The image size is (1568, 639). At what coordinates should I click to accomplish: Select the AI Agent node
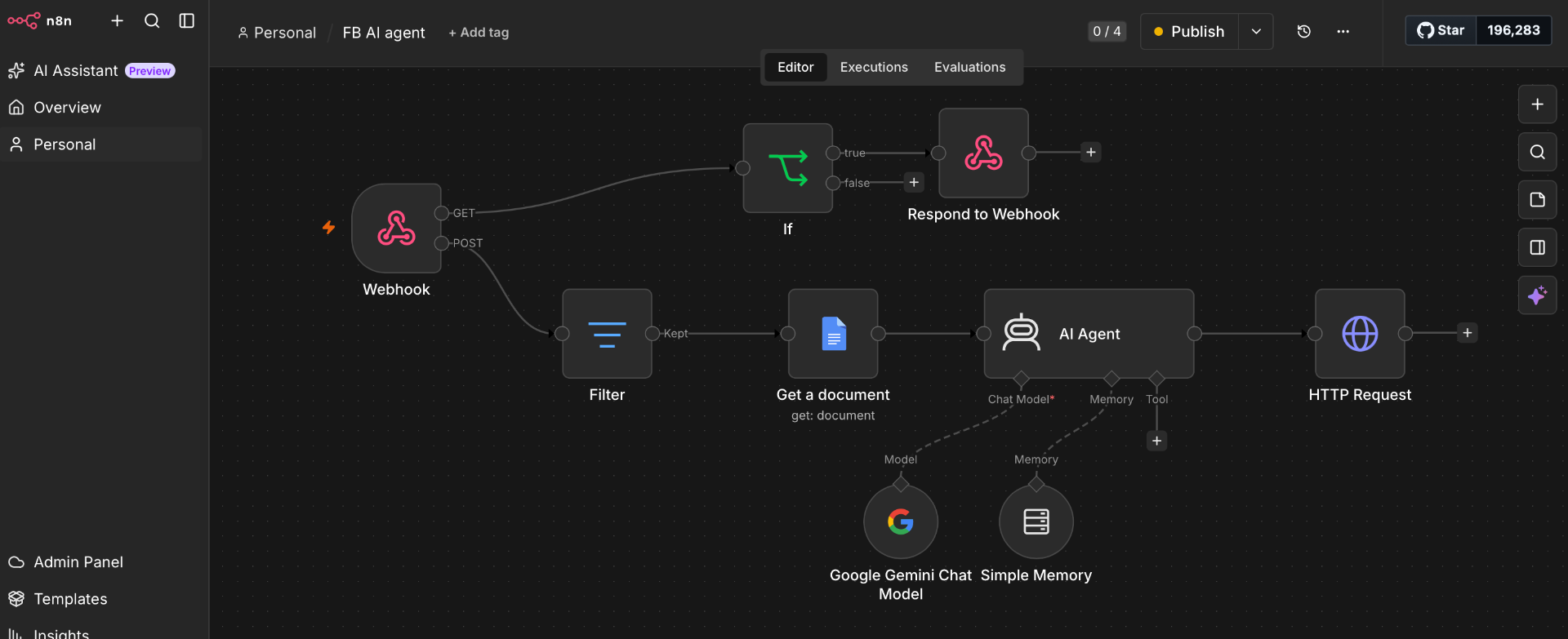[1089, 334]
